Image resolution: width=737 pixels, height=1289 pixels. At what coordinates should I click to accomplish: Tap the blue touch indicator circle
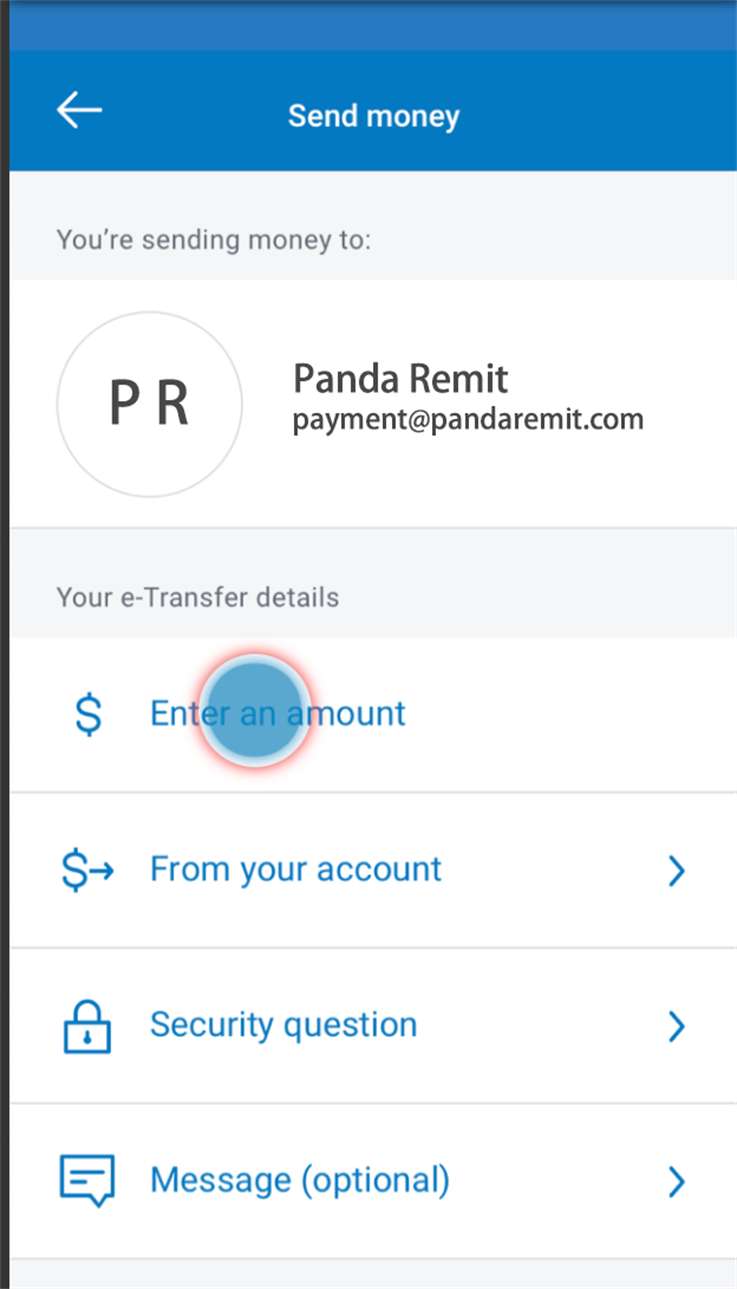coord(254,711)
